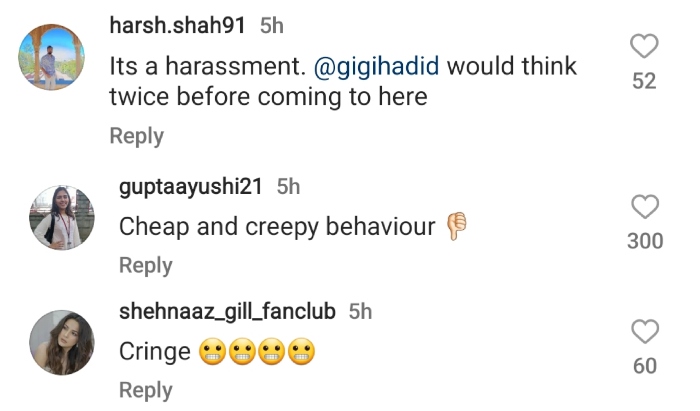Like harsh.shah91's comment with the heart

[x=644, y=46]
